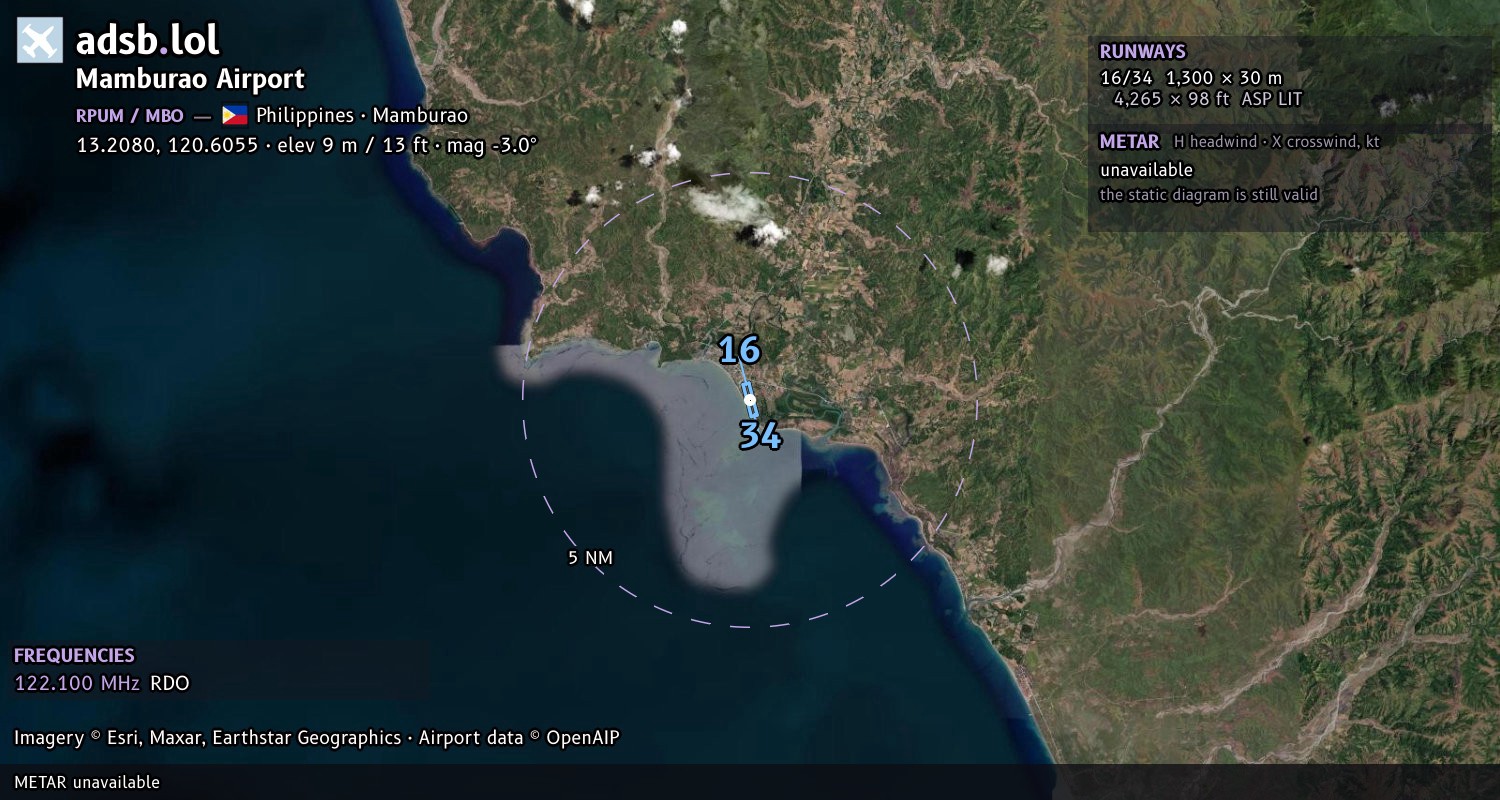The image size is (1500, 800).
Task: Open the METAR panel header
Action: 1129,142
